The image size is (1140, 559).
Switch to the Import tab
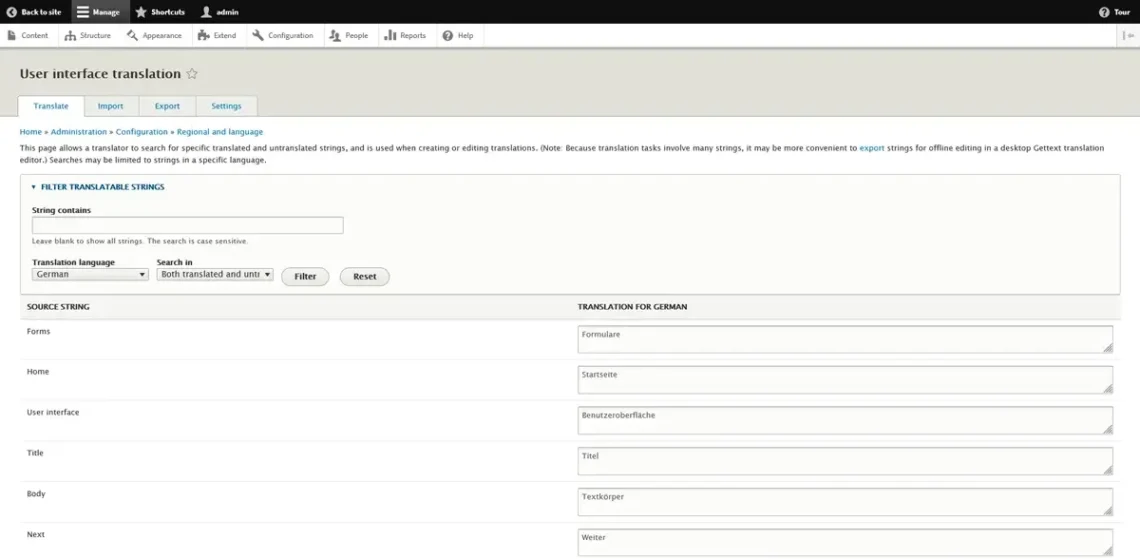110,106
